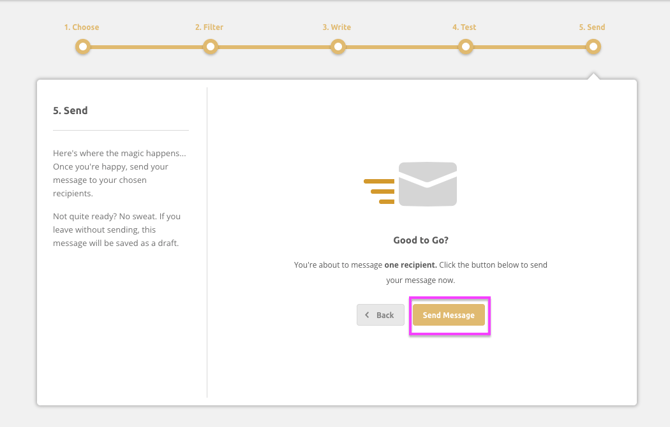This screenshot has width=670, height=427.
Task: Jump to the Filter step circle
Action: (x=210, y=46)
